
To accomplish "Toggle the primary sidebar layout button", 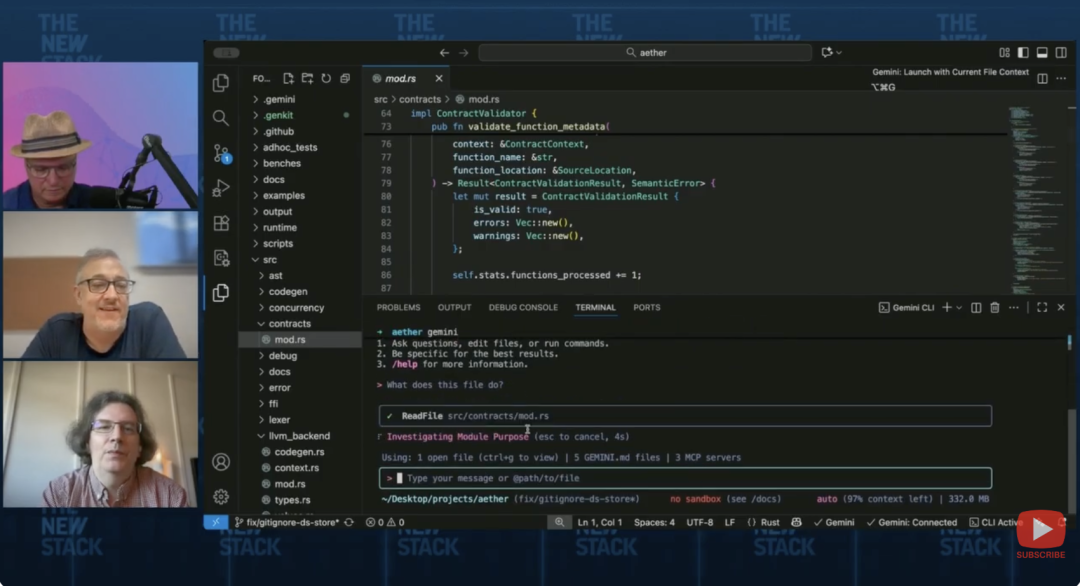I will pyautogui.click(x=1023, y=53).
